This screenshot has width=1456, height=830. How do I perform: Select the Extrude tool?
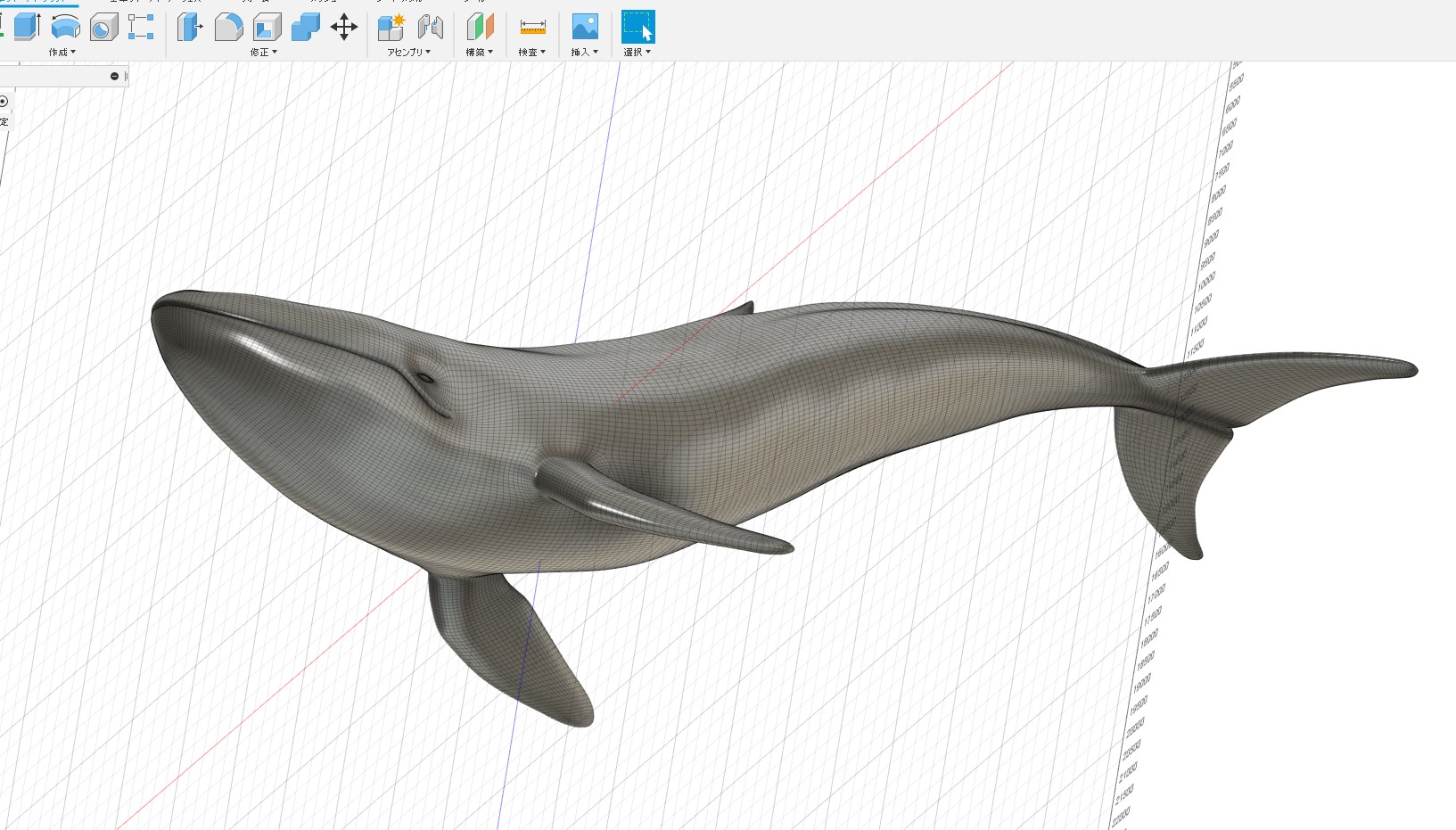[x=28, y=27]
